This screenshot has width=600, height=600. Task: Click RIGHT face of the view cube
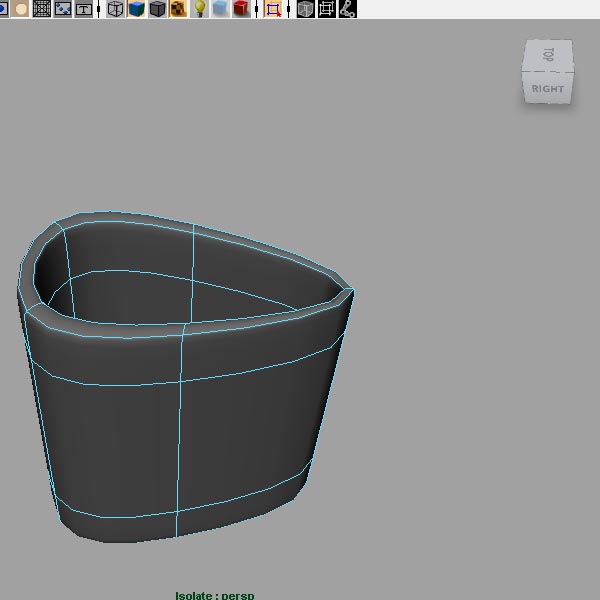(x=548, y=88)
